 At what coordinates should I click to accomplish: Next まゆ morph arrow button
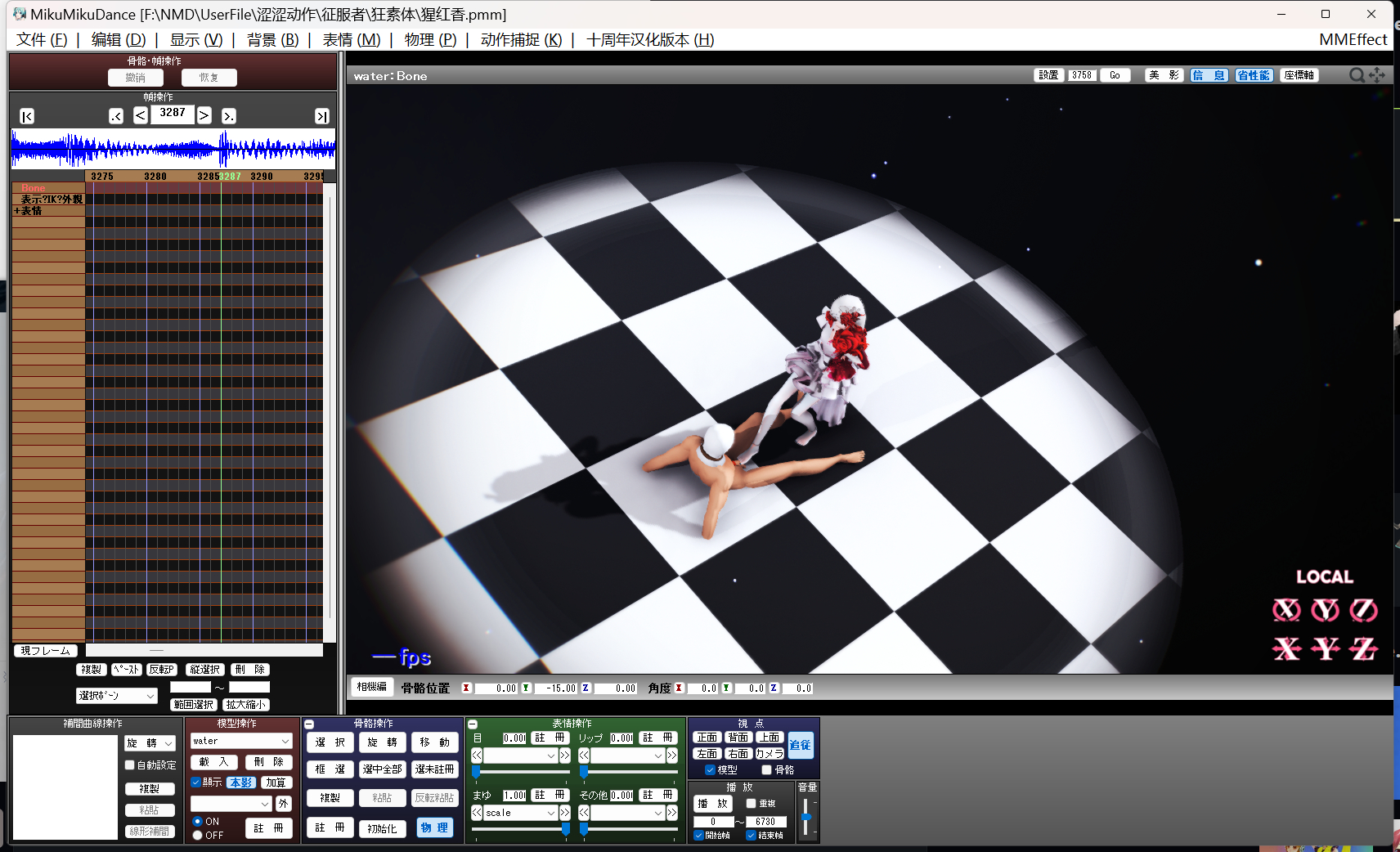point(565,813)
